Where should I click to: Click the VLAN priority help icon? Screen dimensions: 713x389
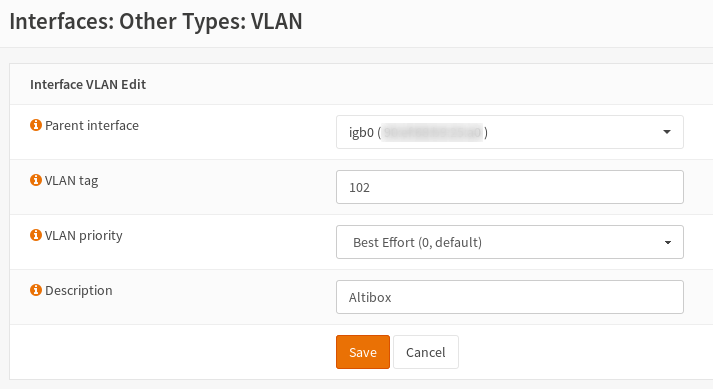(x=35, y=235)
